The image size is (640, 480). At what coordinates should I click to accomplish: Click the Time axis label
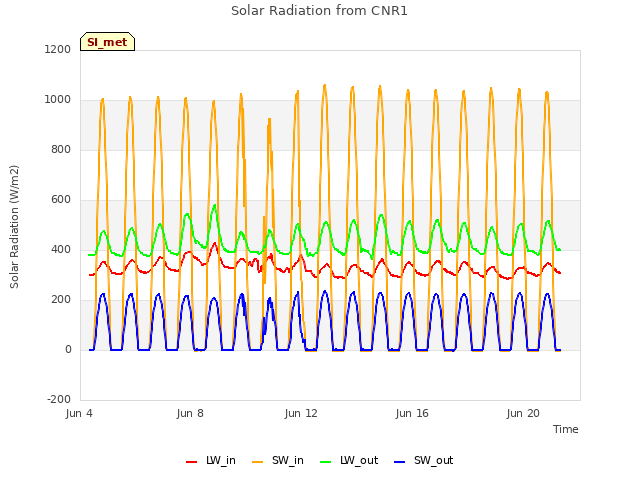coord(565,429)
